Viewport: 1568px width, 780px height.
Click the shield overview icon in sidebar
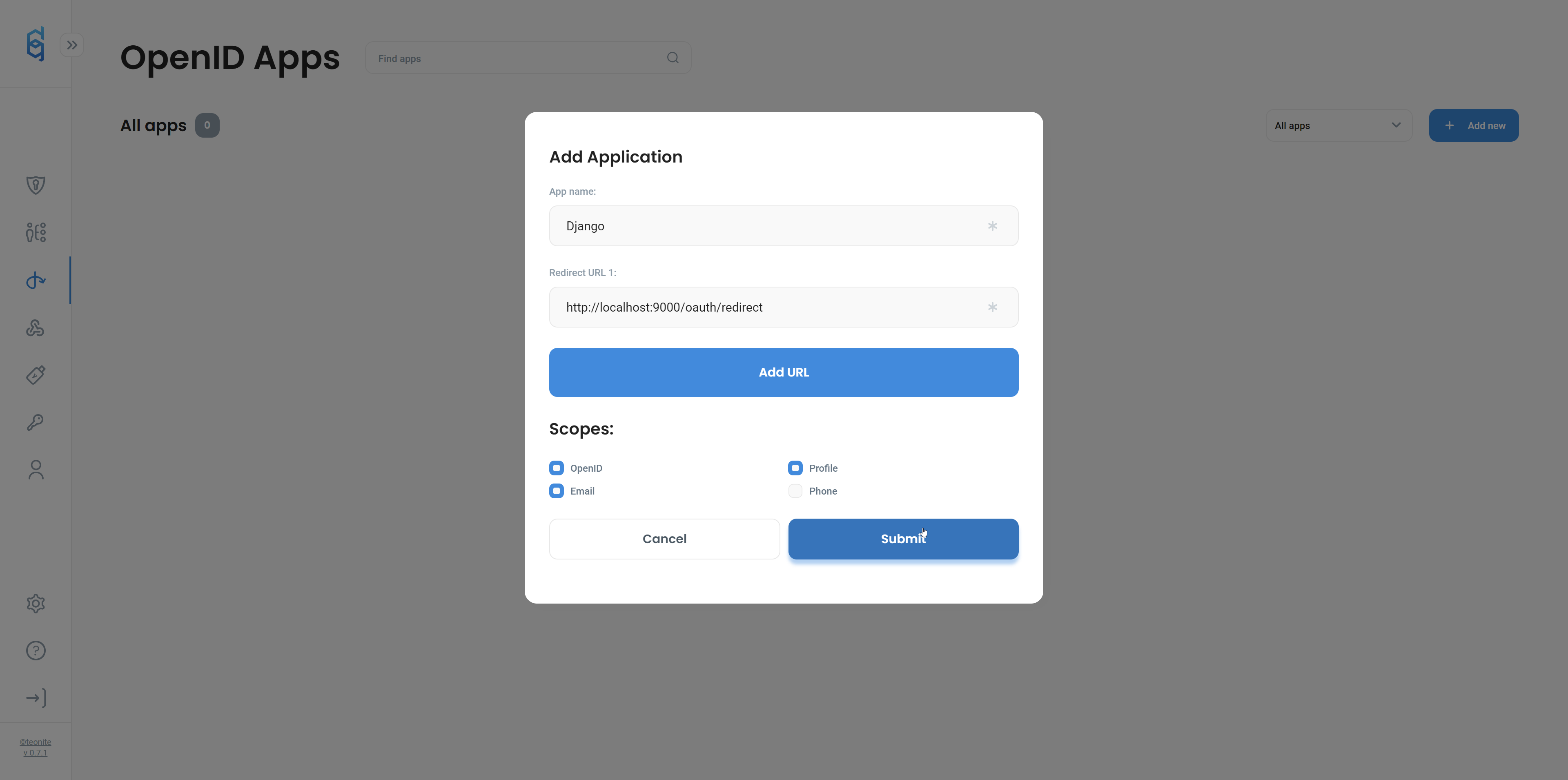pos(35,185)
